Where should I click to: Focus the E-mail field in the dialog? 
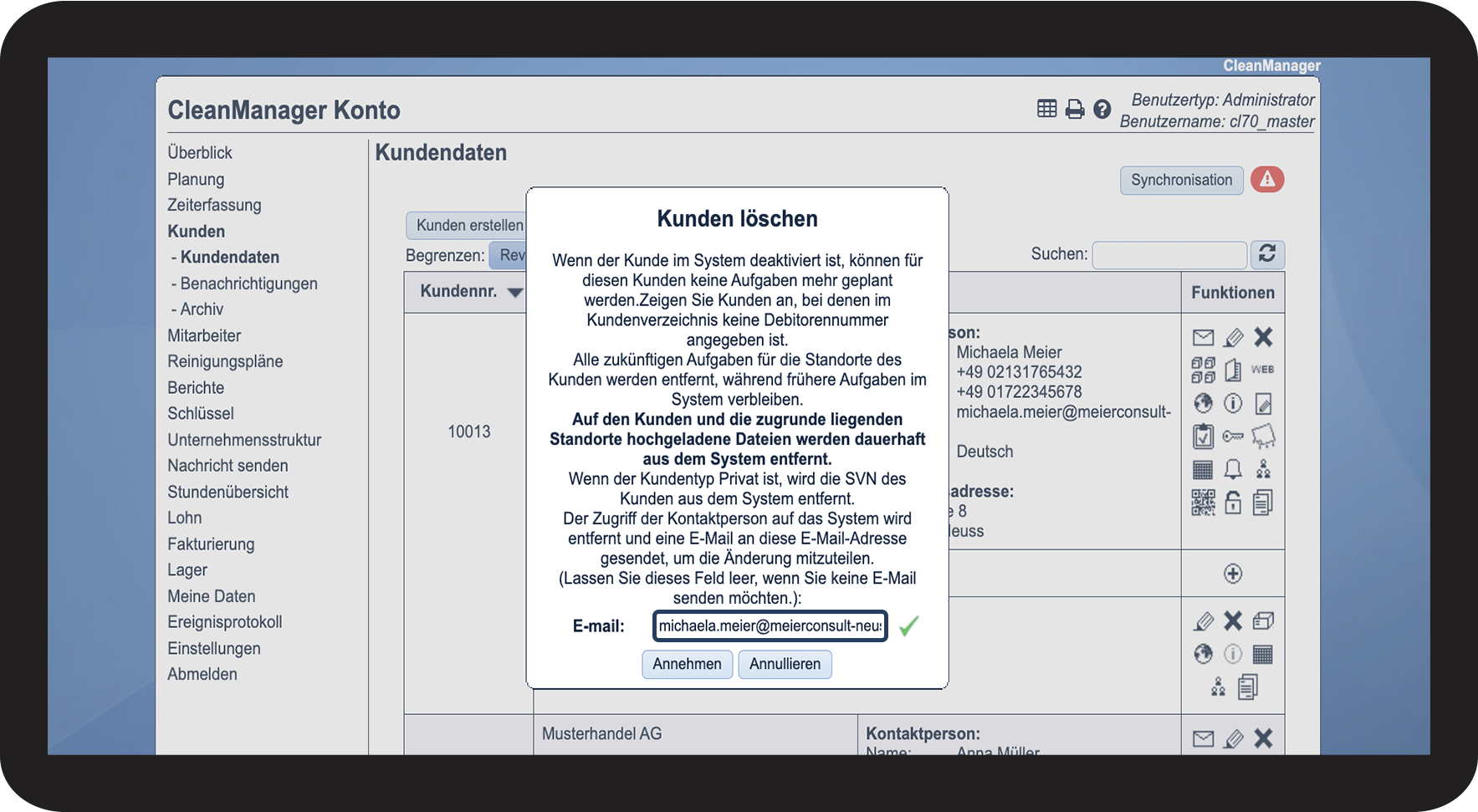pos(770,626)
